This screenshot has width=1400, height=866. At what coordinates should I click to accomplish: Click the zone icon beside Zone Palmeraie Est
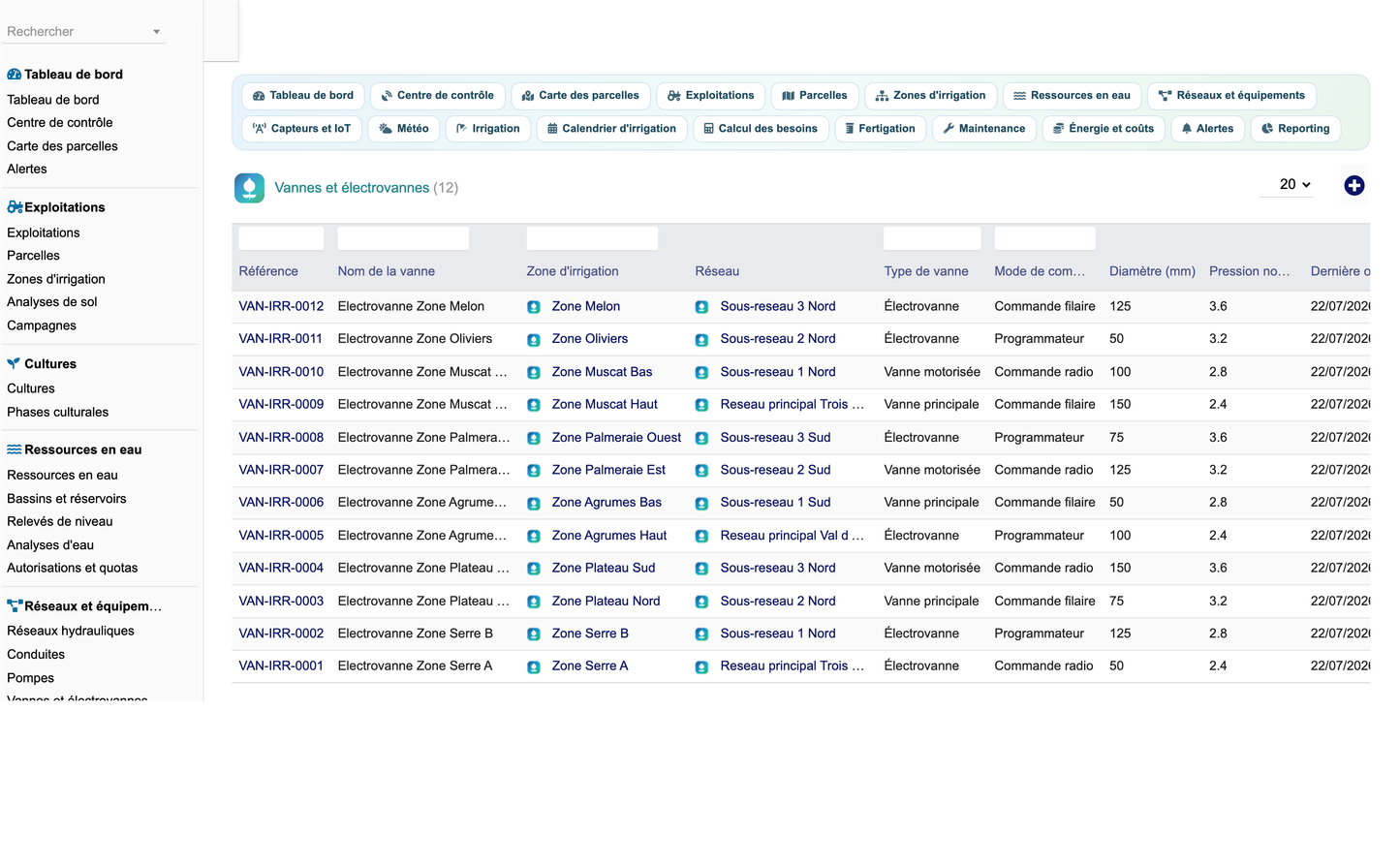[x=534, y=471]
